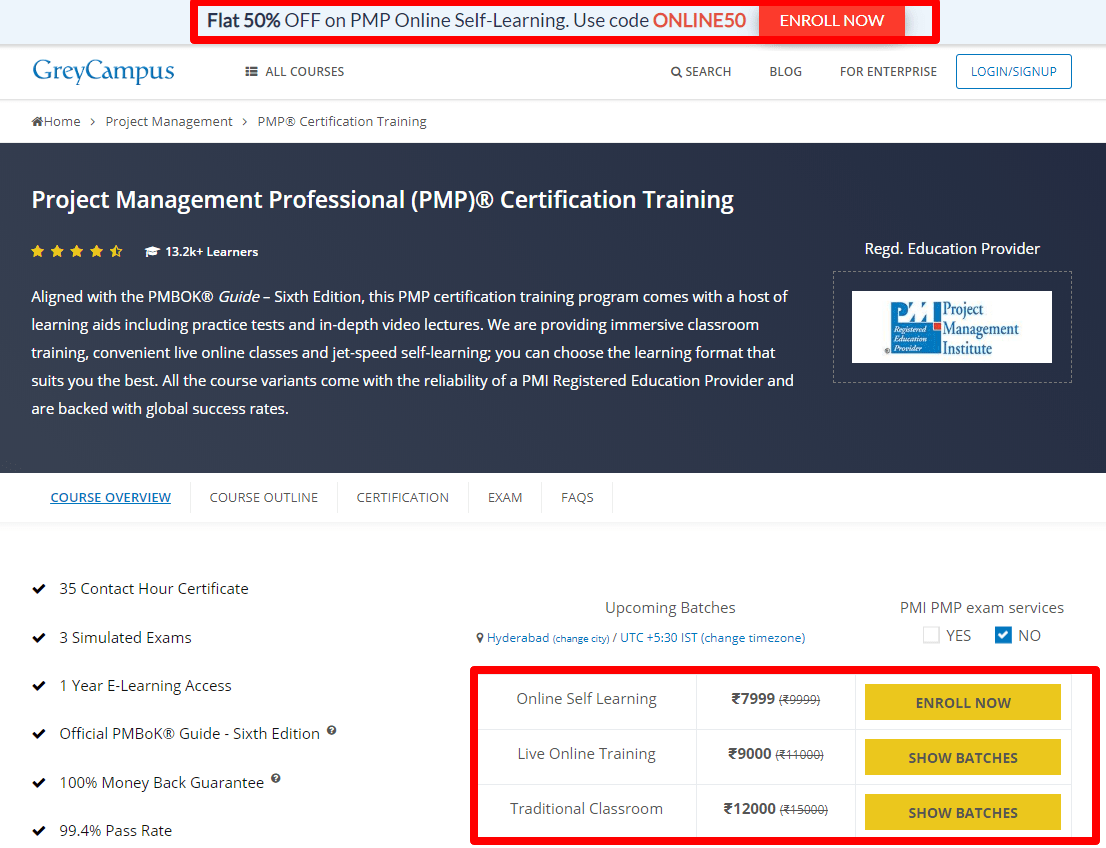Click the course title heading

click(382, 200)
